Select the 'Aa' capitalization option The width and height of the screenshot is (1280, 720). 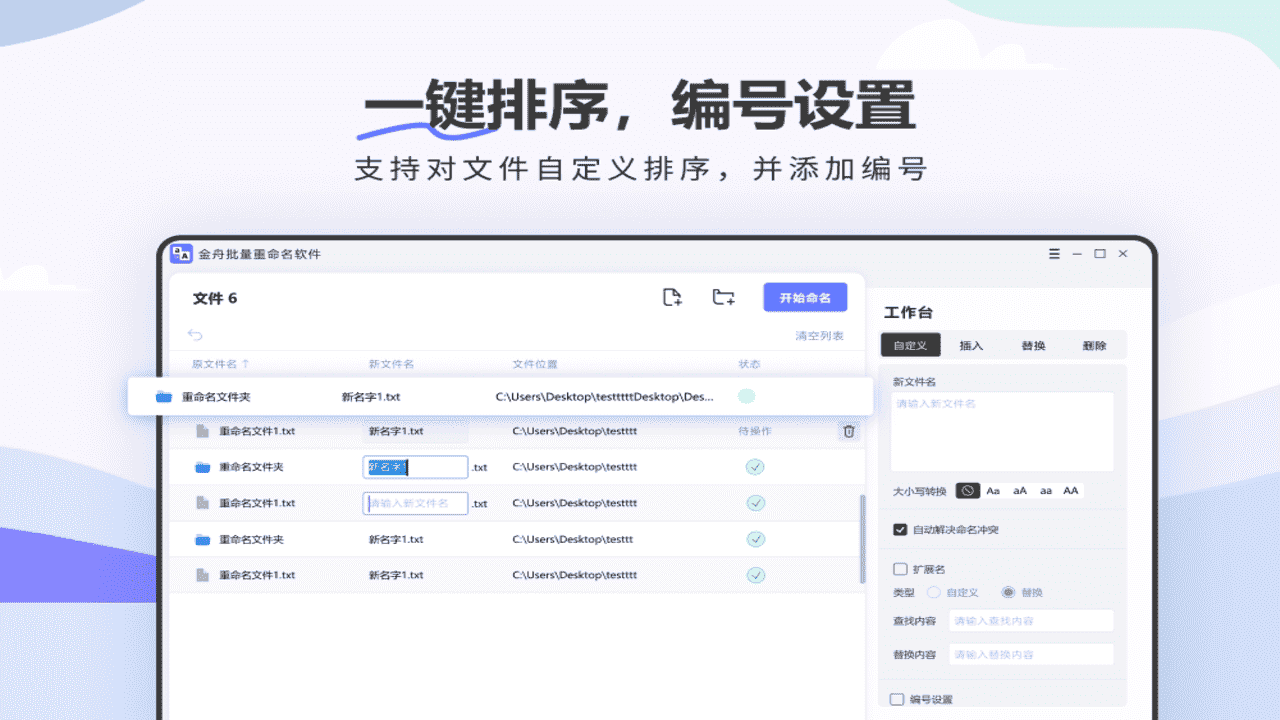tap(991, 490)
